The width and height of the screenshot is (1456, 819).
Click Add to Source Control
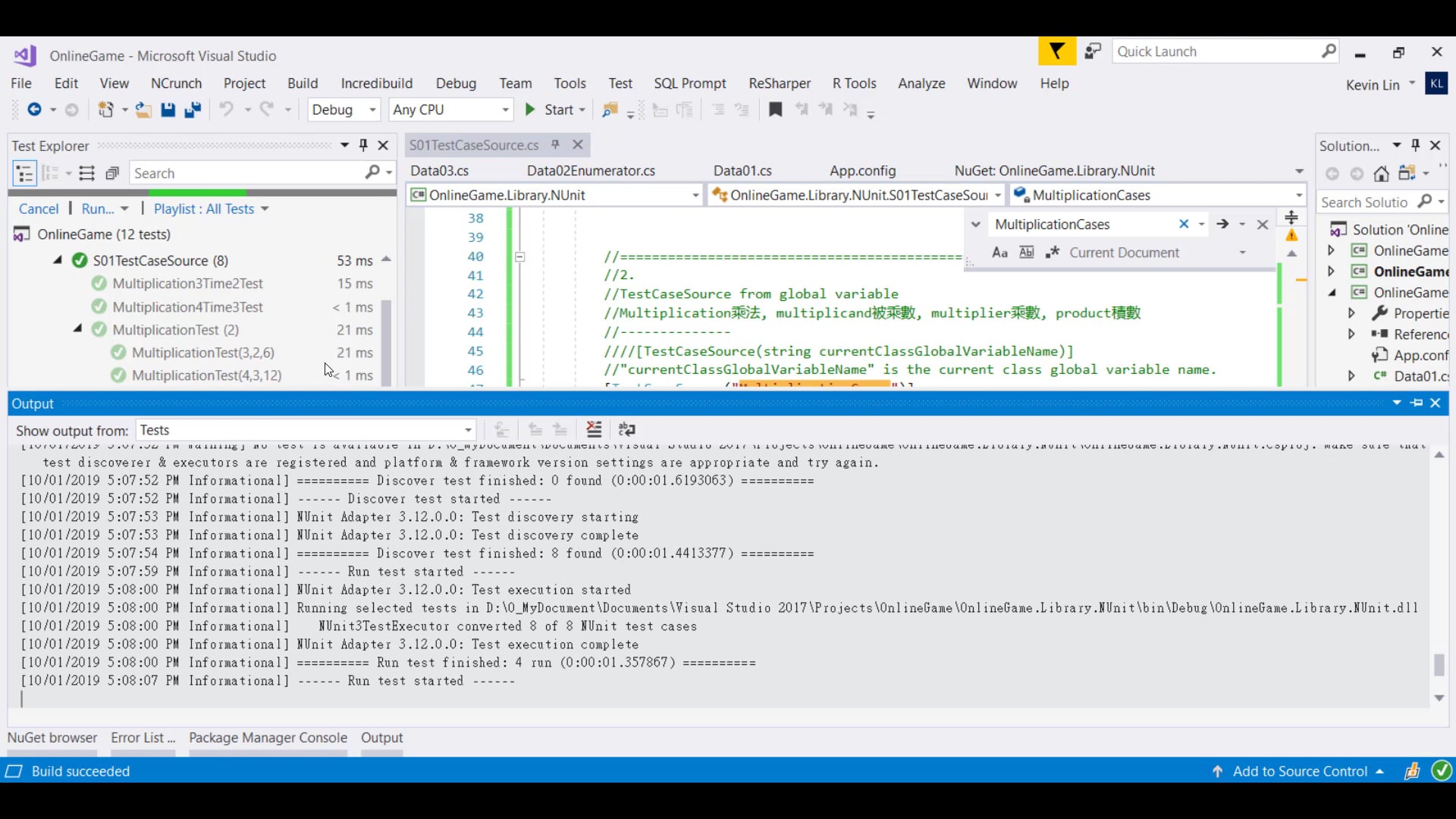tap(1299, 771)
